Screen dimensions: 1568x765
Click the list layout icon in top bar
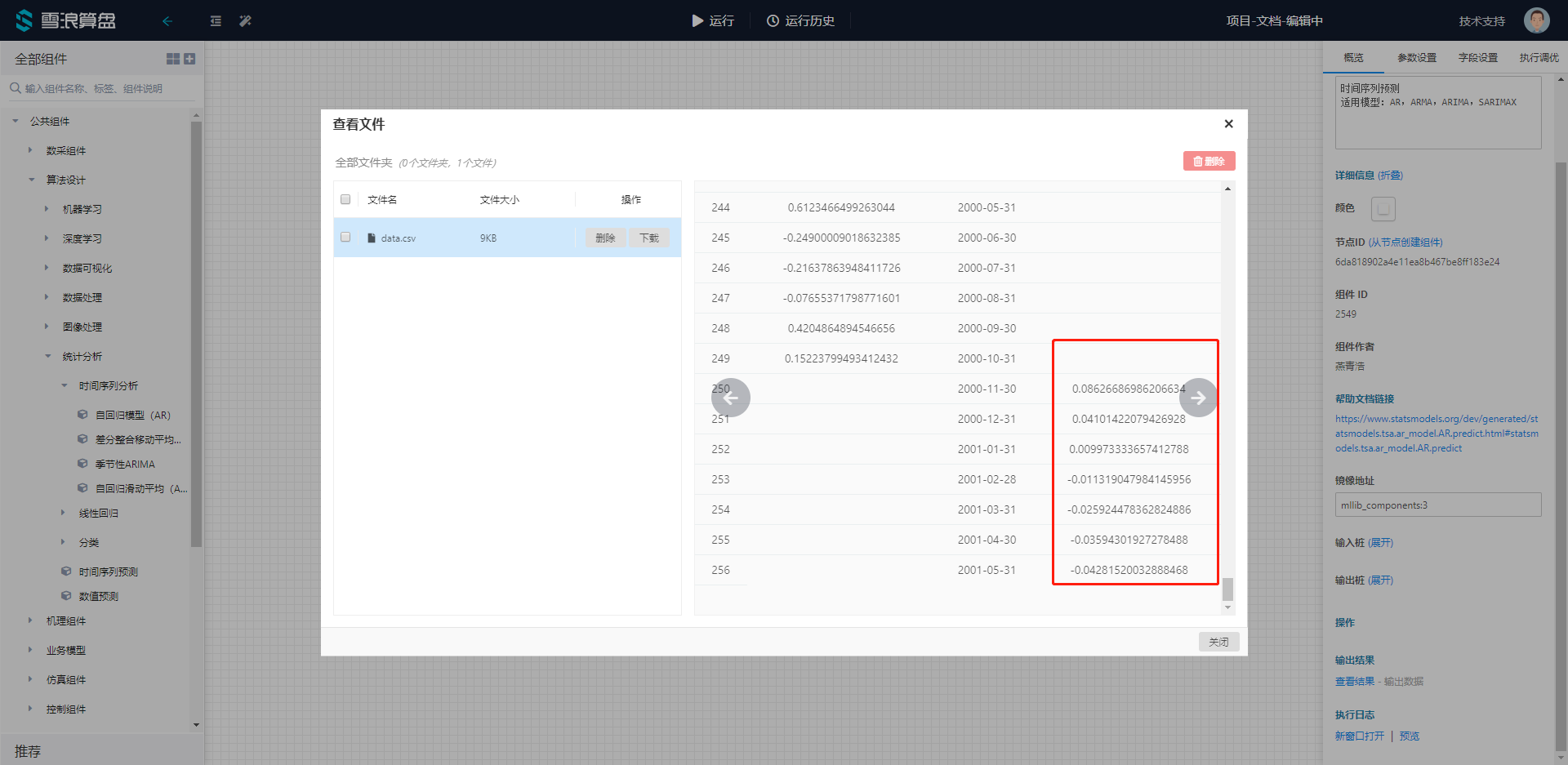216,21
